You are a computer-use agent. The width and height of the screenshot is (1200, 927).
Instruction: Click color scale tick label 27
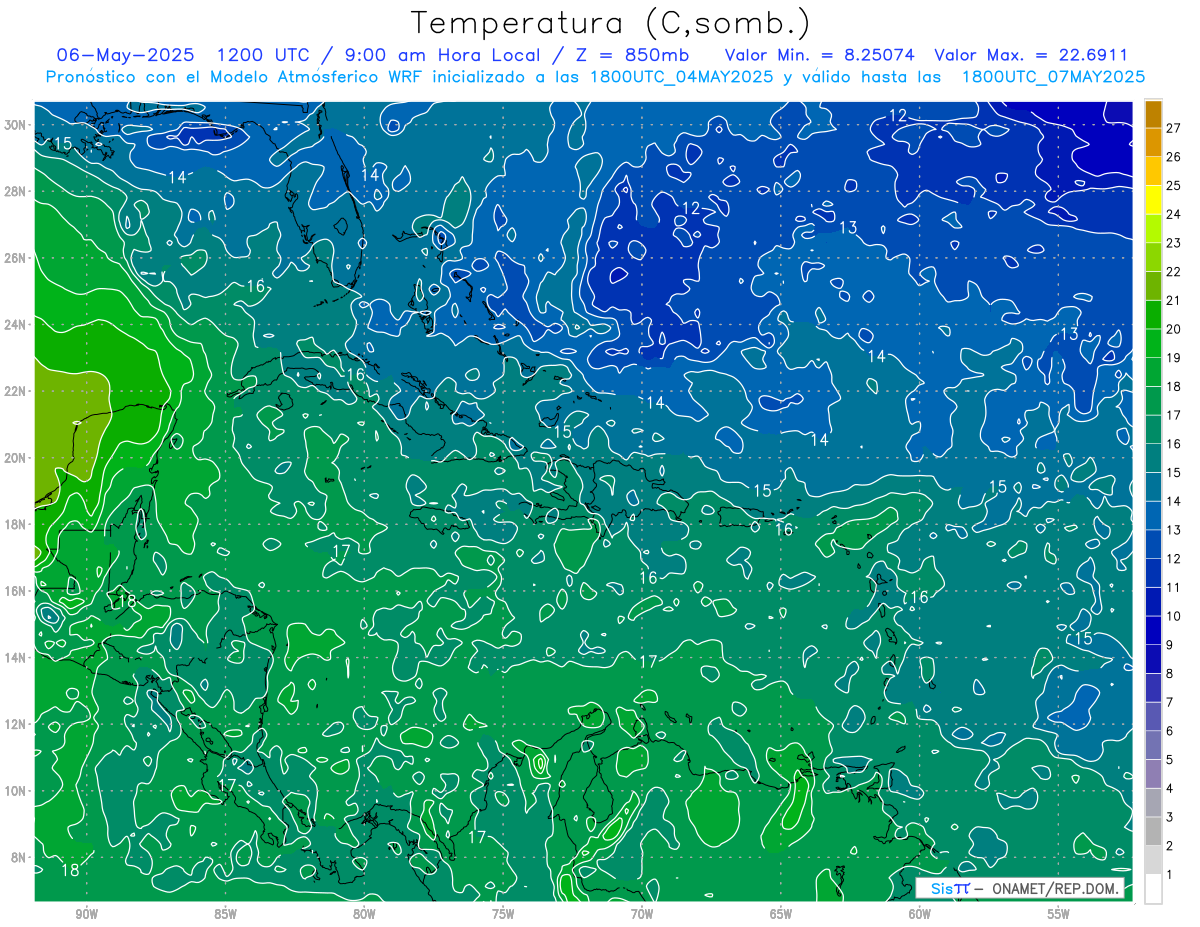coord(1174,128)
